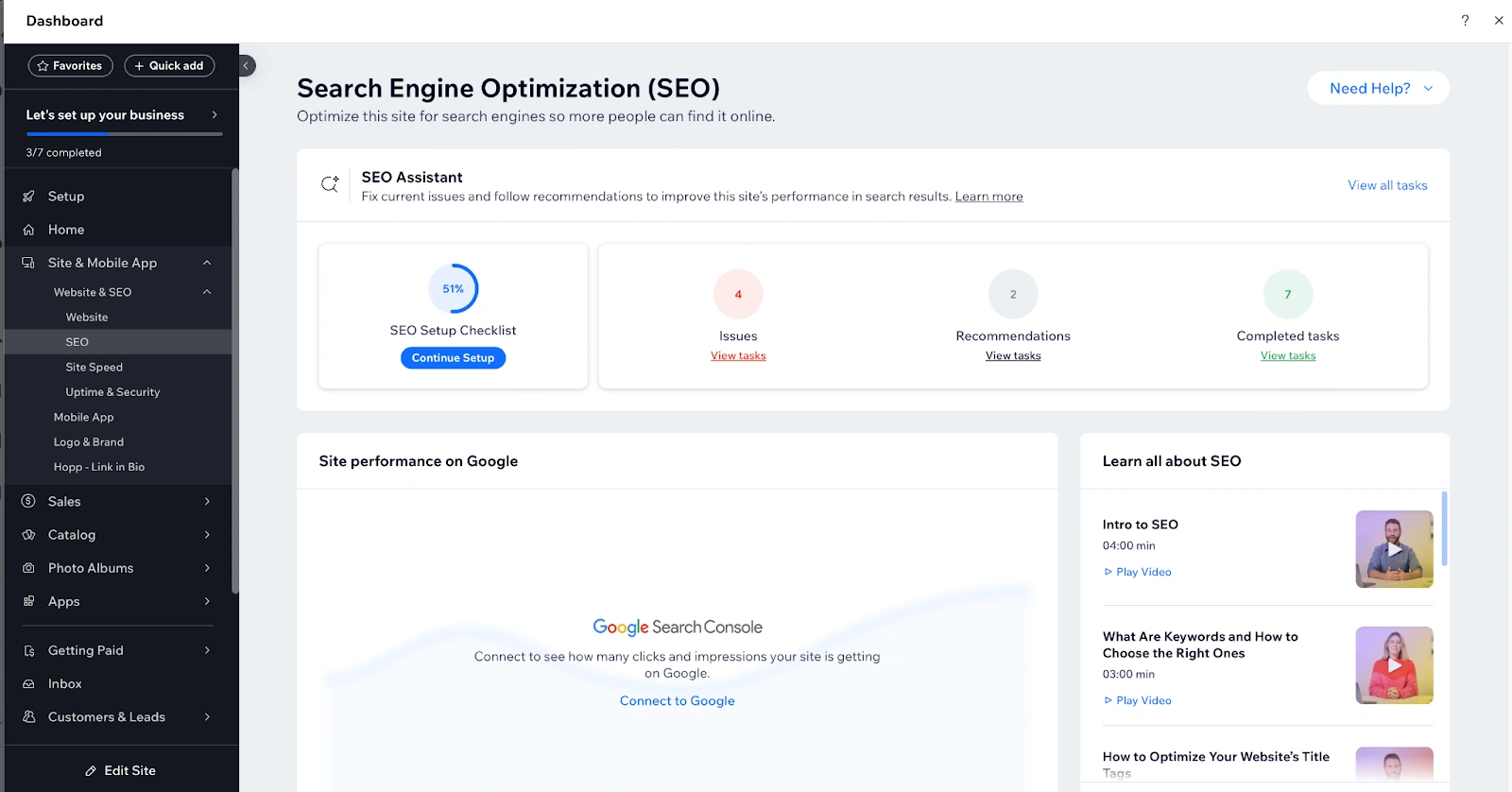
Task: Click the Apps grid icon
Action: [x=28, y=601]
